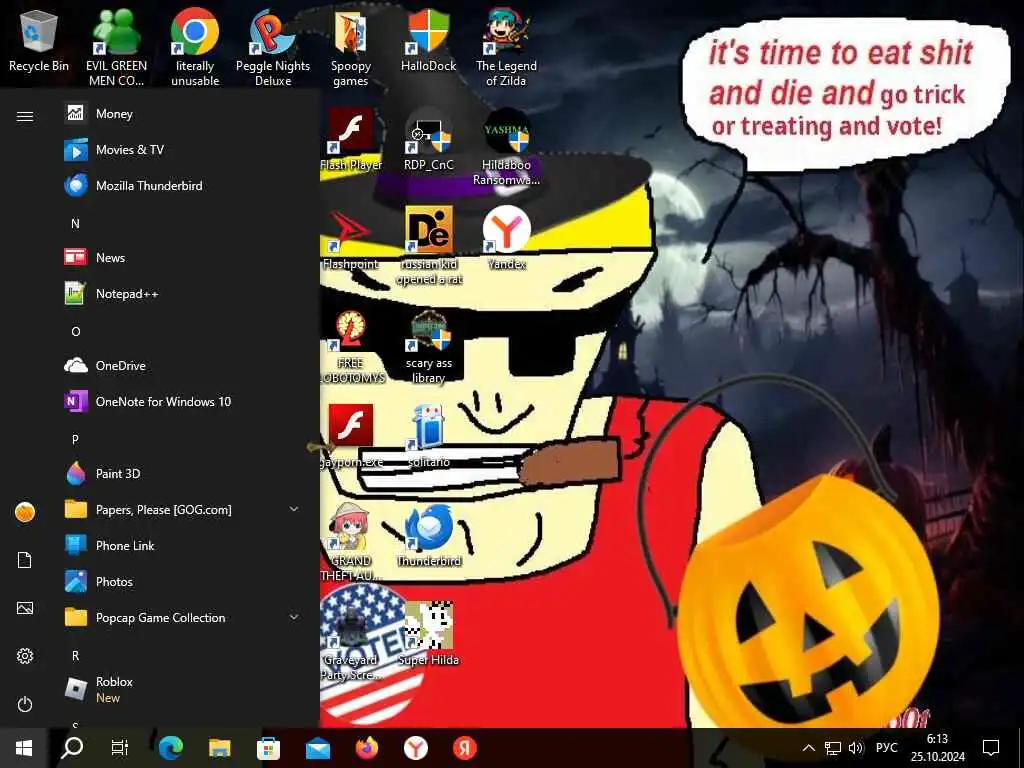This screenshot has height=768, width=1024.
Task: Jump to letter N section header
Action: (x=75, y=223)
